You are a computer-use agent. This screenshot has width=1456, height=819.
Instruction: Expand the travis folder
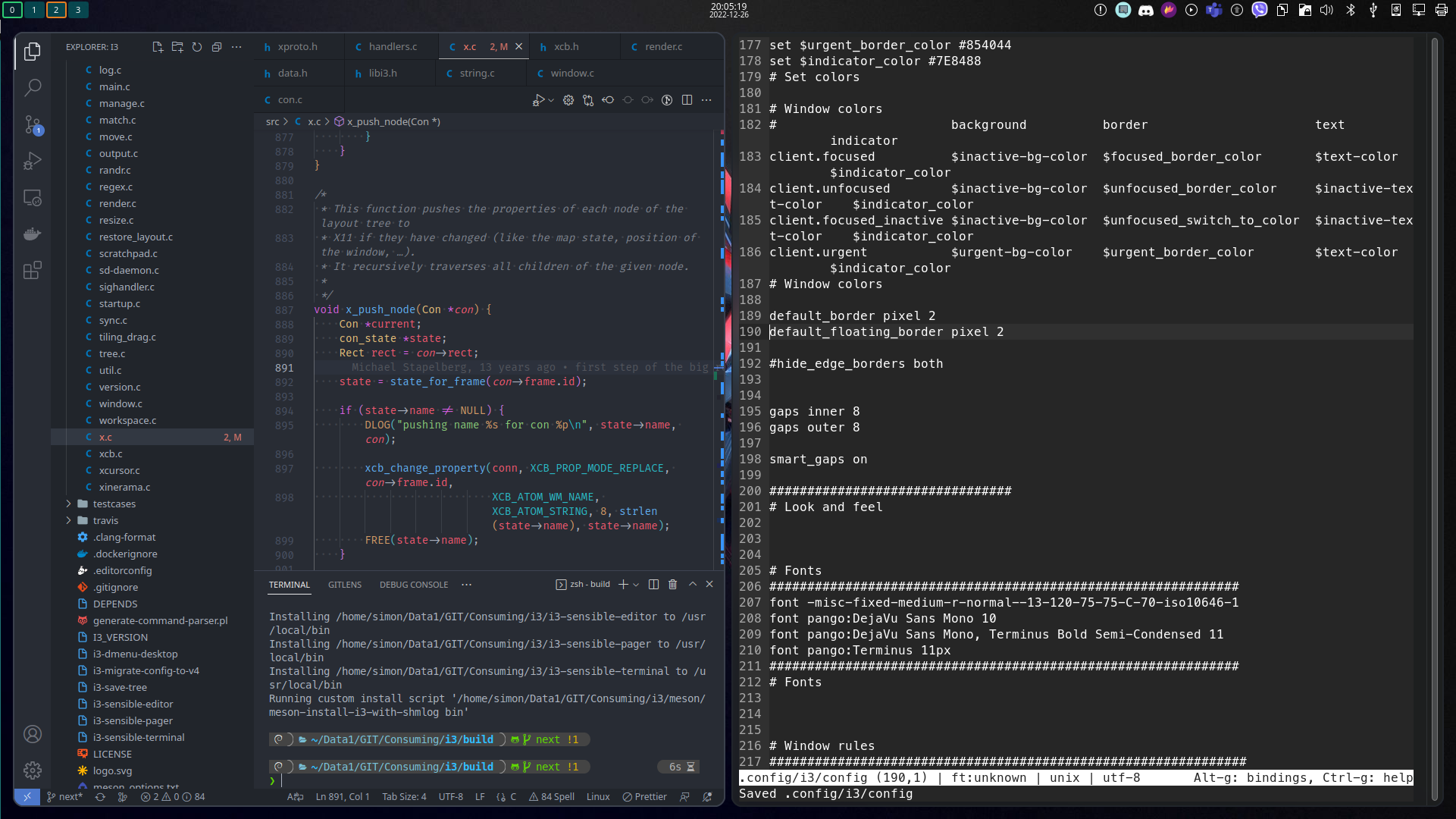pos(105,520)
